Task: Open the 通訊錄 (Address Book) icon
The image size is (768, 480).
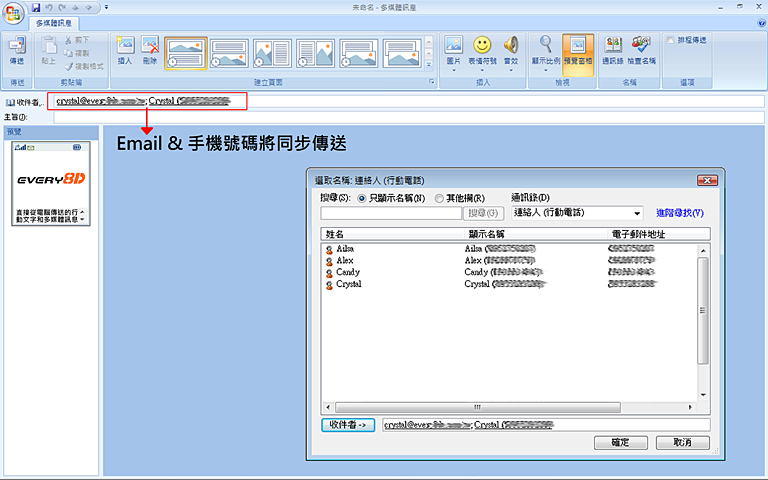Action: (612, 50)
